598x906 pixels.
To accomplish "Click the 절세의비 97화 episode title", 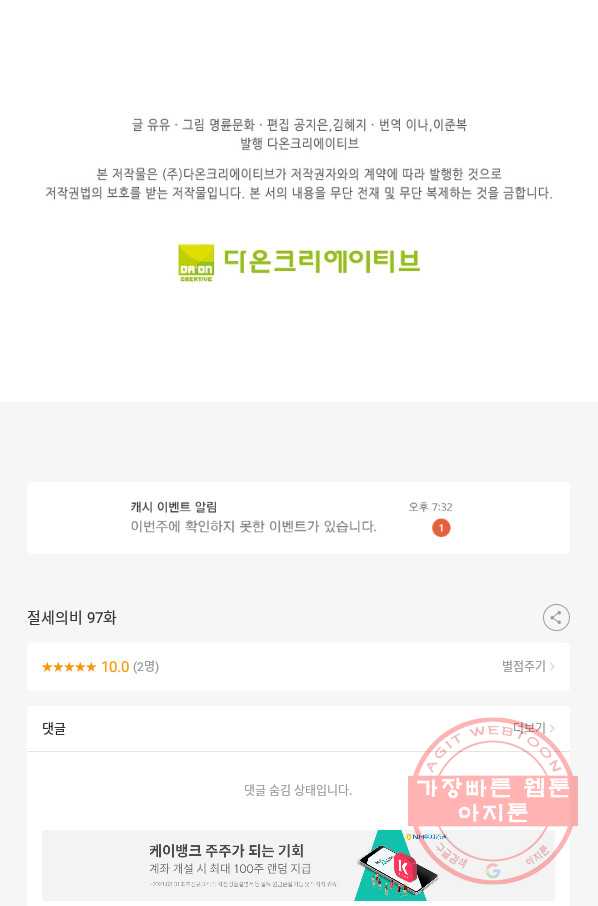I will click(72, 618).
